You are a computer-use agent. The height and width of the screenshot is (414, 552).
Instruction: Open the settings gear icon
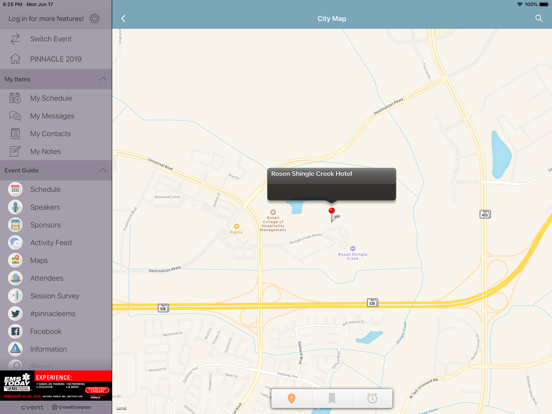pyautogui.click(x=94, y=19)
